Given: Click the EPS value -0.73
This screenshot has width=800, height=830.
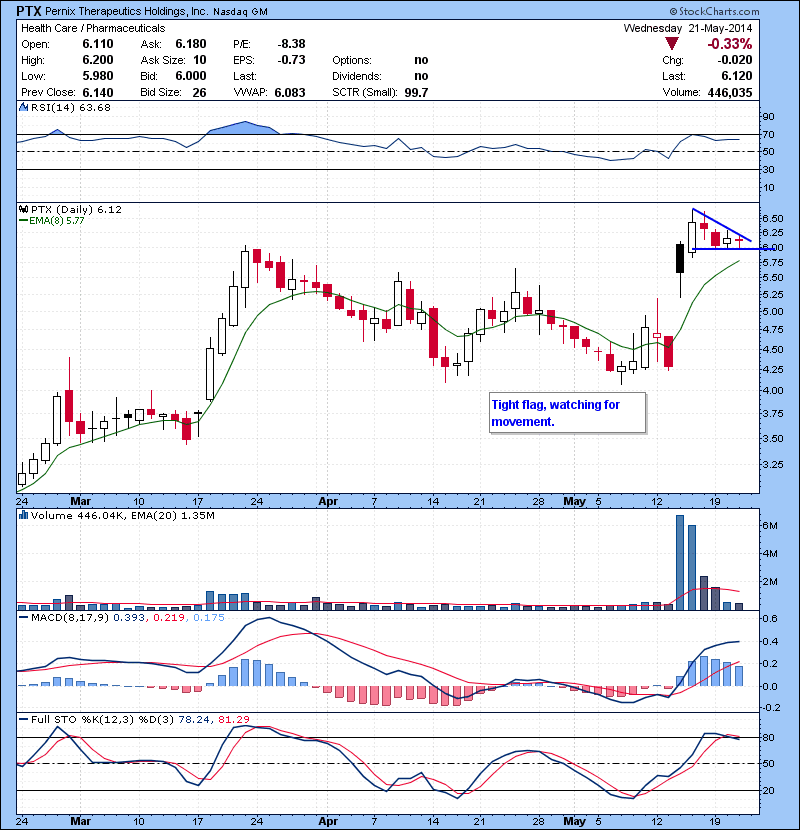Looking at the screenshot, I should point(291,60).
